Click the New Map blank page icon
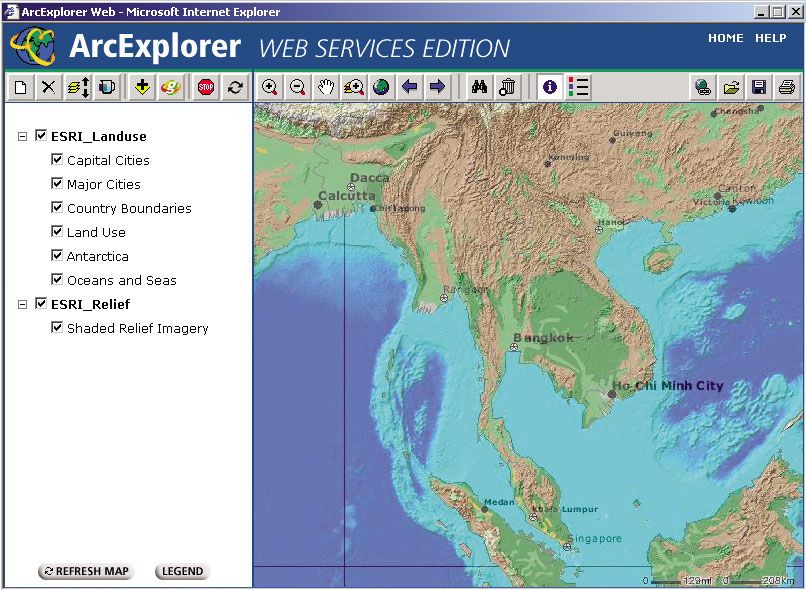 [21, 87]
